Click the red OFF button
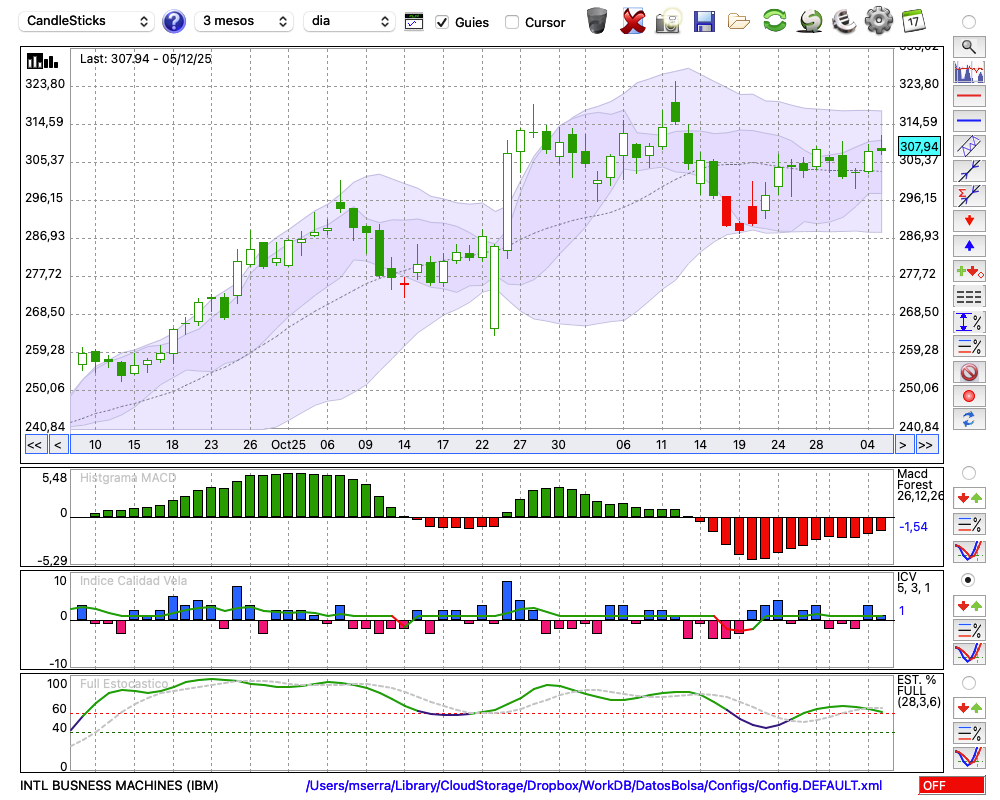The width and height of the screenshot is (1000, 800). point(951,786)
